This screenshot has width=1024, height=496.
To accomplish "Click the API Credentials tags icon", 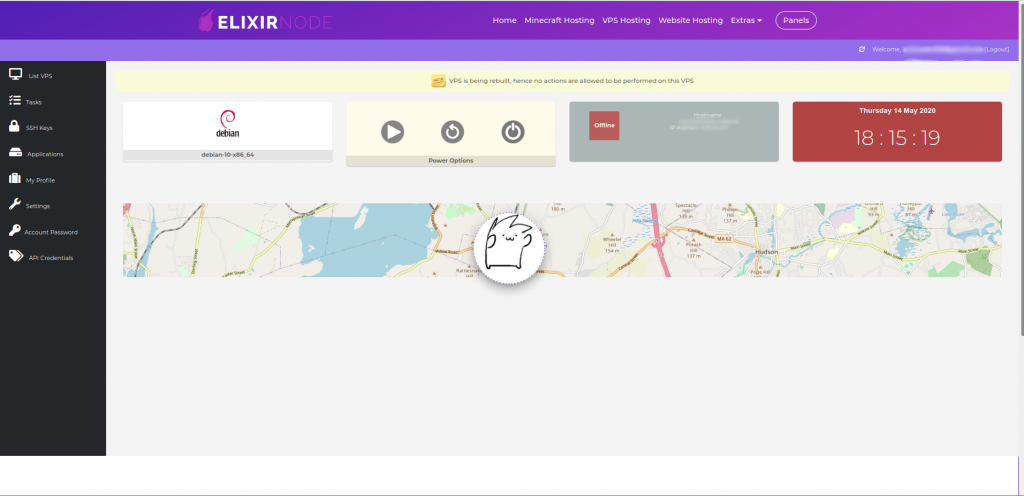I will (x=16, y=256).
